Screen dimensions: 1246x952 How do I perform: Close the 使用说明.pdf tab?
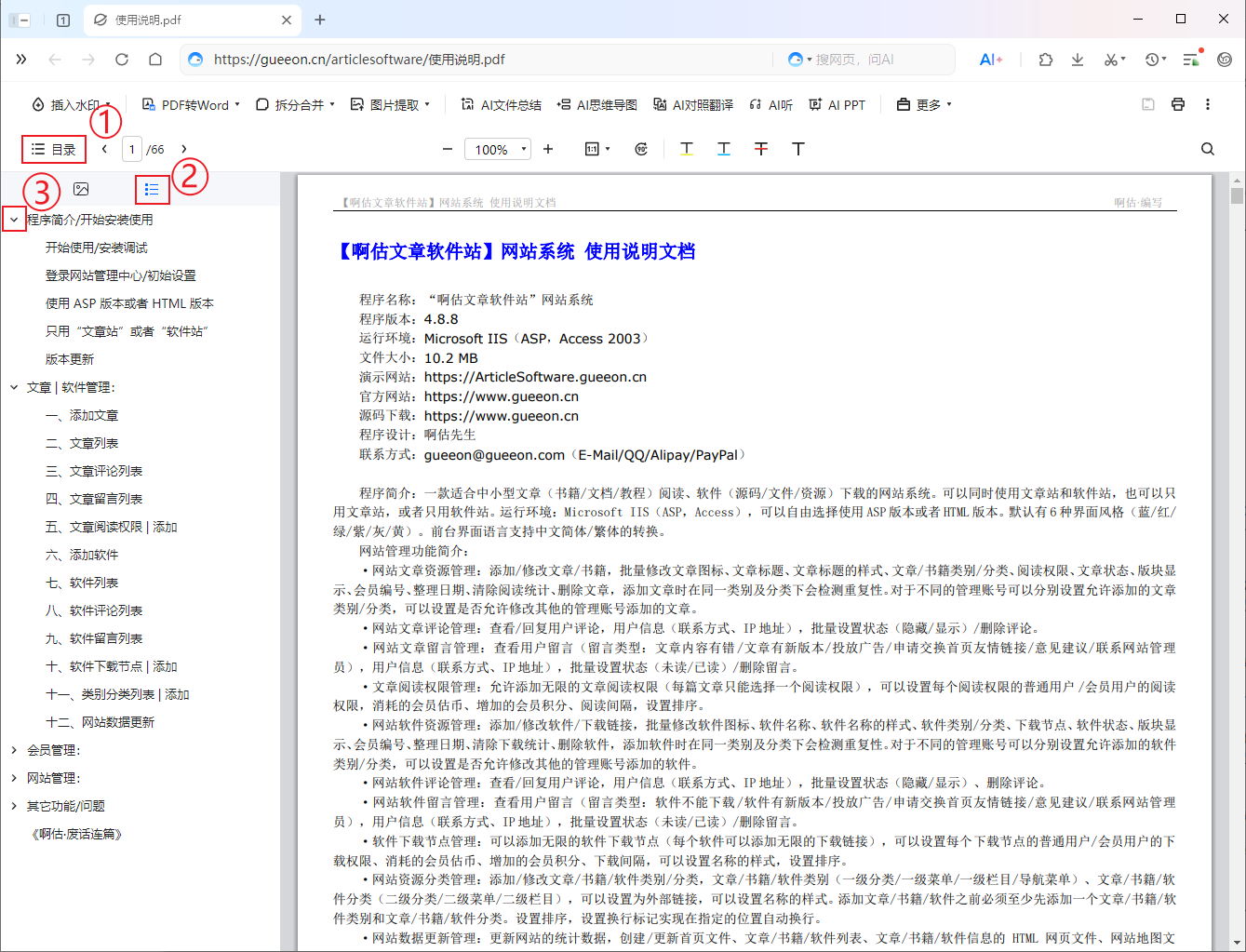click(287, 20)
